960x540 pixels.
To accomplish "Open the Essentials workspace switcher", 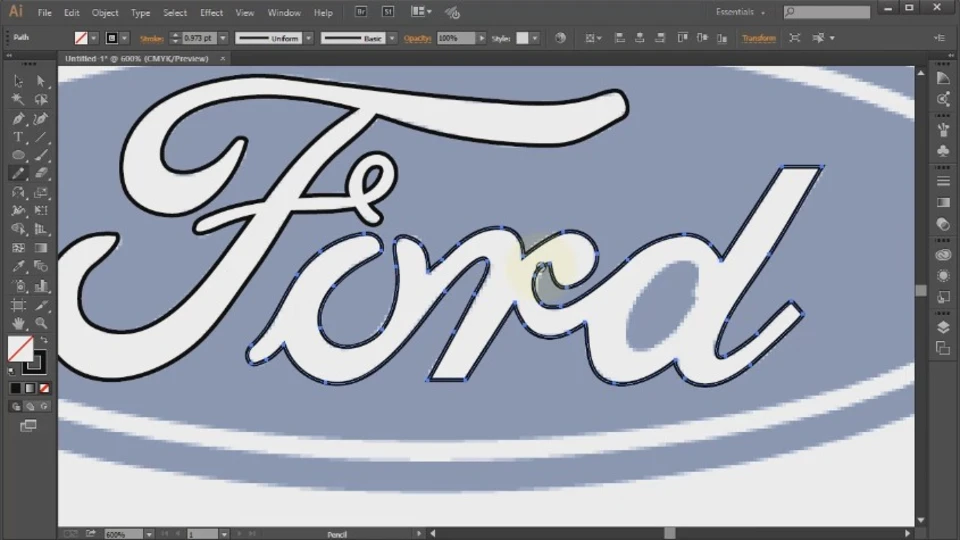I will click(740, 12).
